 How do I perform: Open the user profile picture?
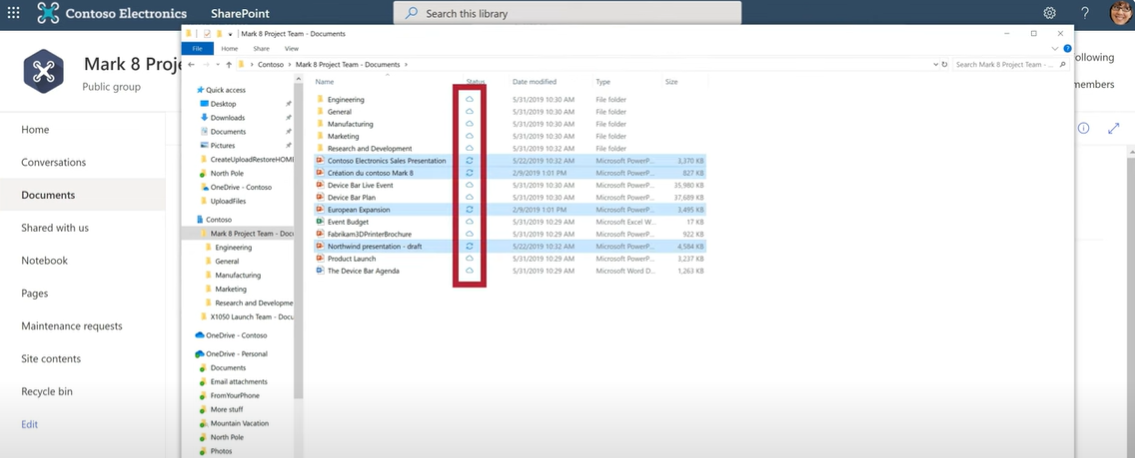(x=1121, y=13)
